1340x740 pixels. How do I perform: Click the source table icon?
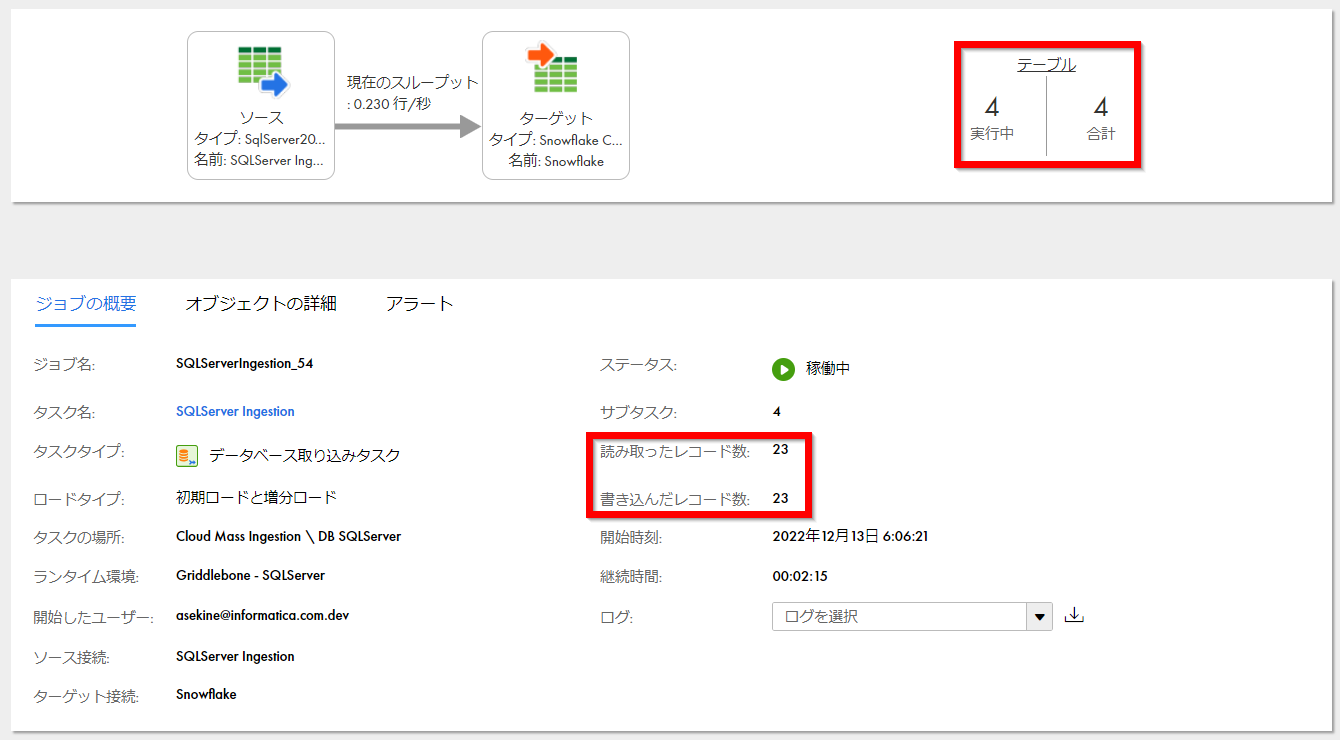pos(263,72)
